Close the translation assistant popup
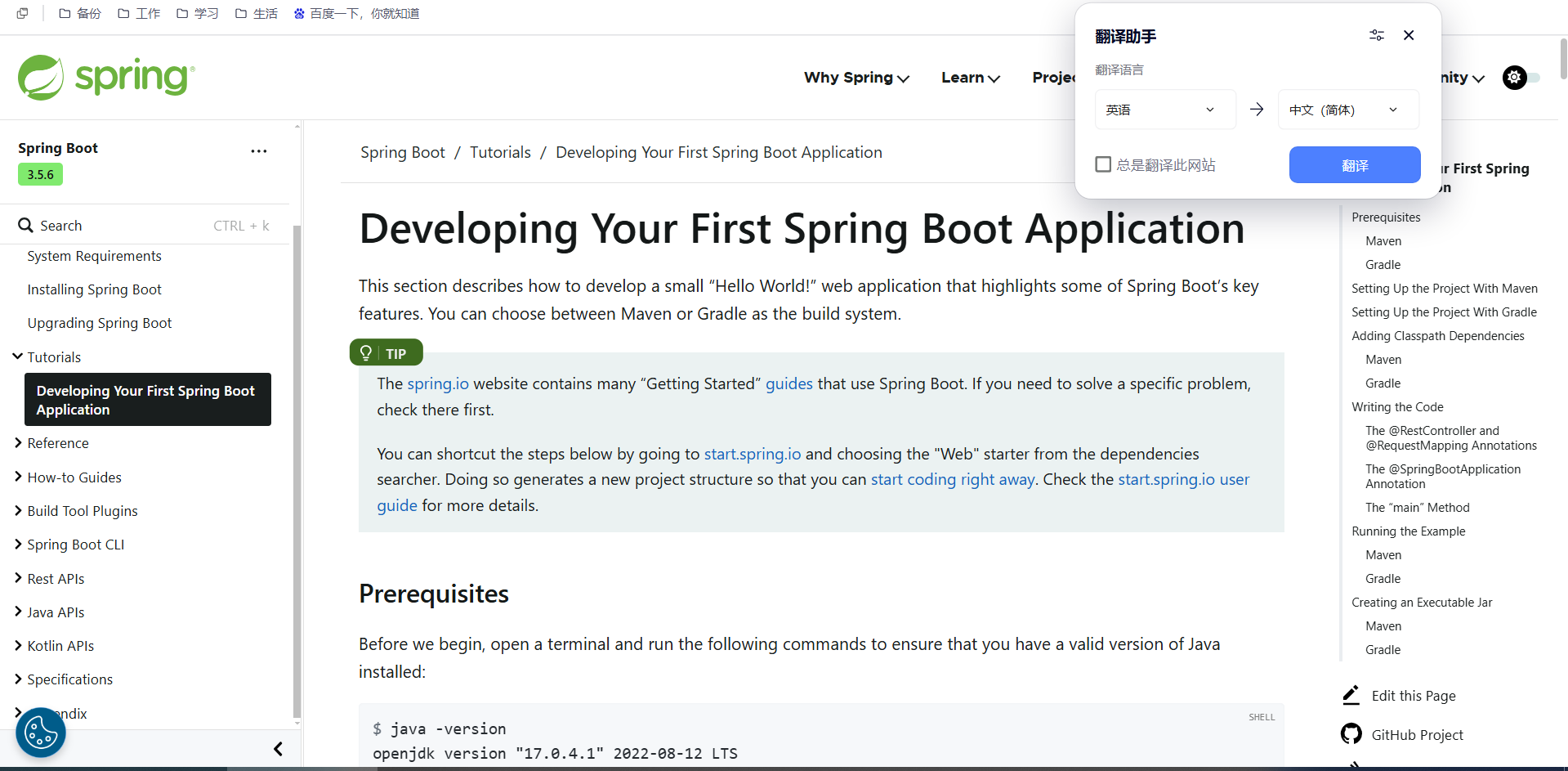The height and width of the screenshot is (771, 1568). coord(1409,35)
